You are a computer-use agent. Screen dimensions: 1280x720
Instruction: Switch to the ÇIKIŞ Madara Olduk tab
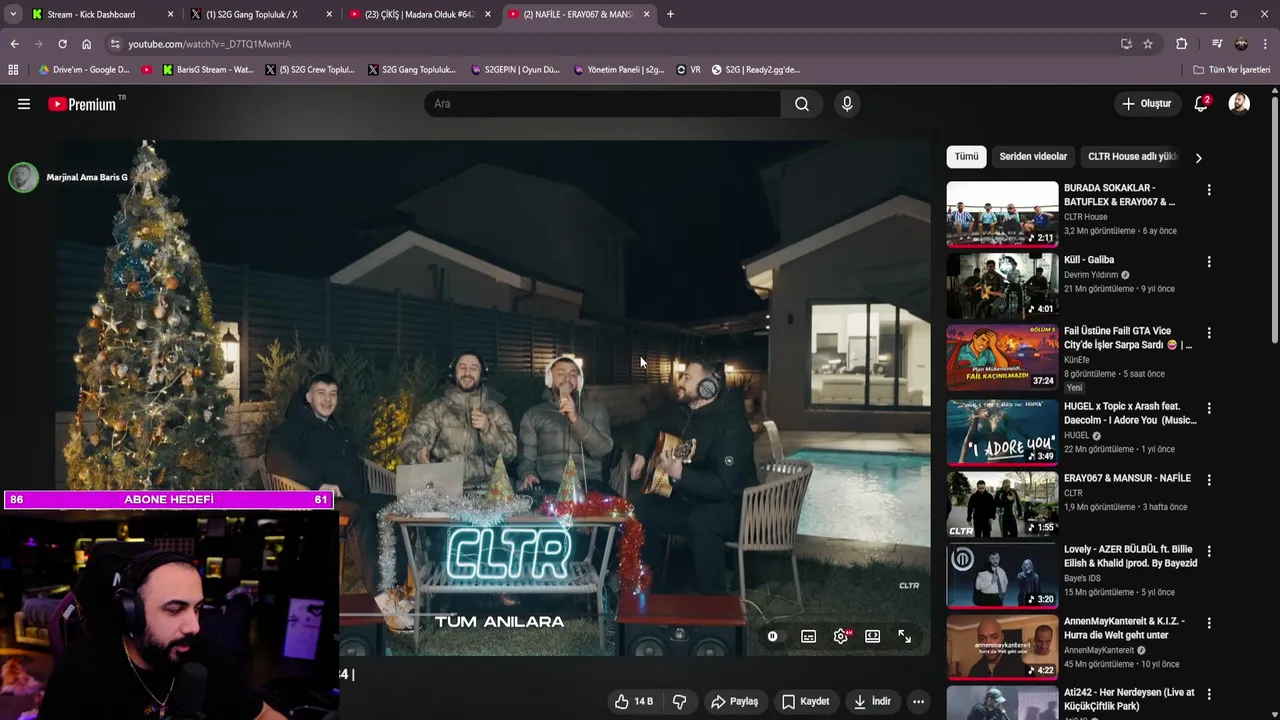419,14
